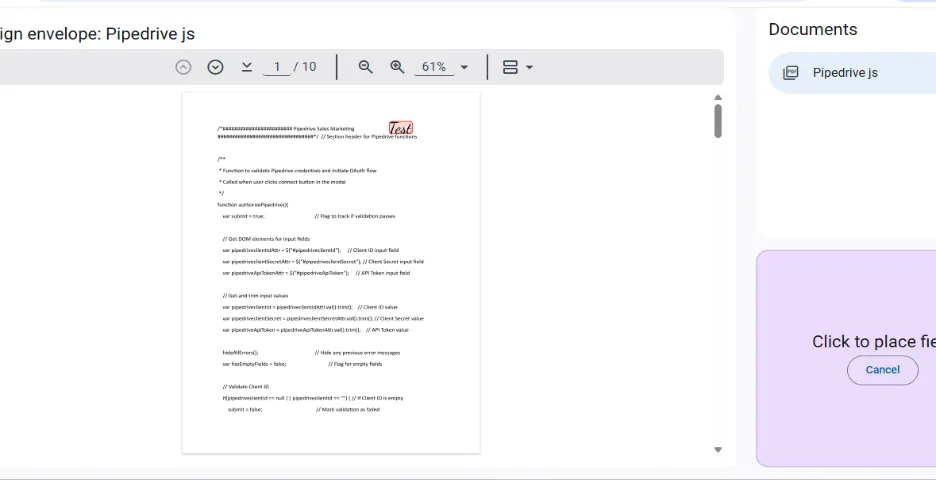Click the 'function authorizePipedrive' line
The width and height of the screenshot is (936, 480).
pos(253,205)
